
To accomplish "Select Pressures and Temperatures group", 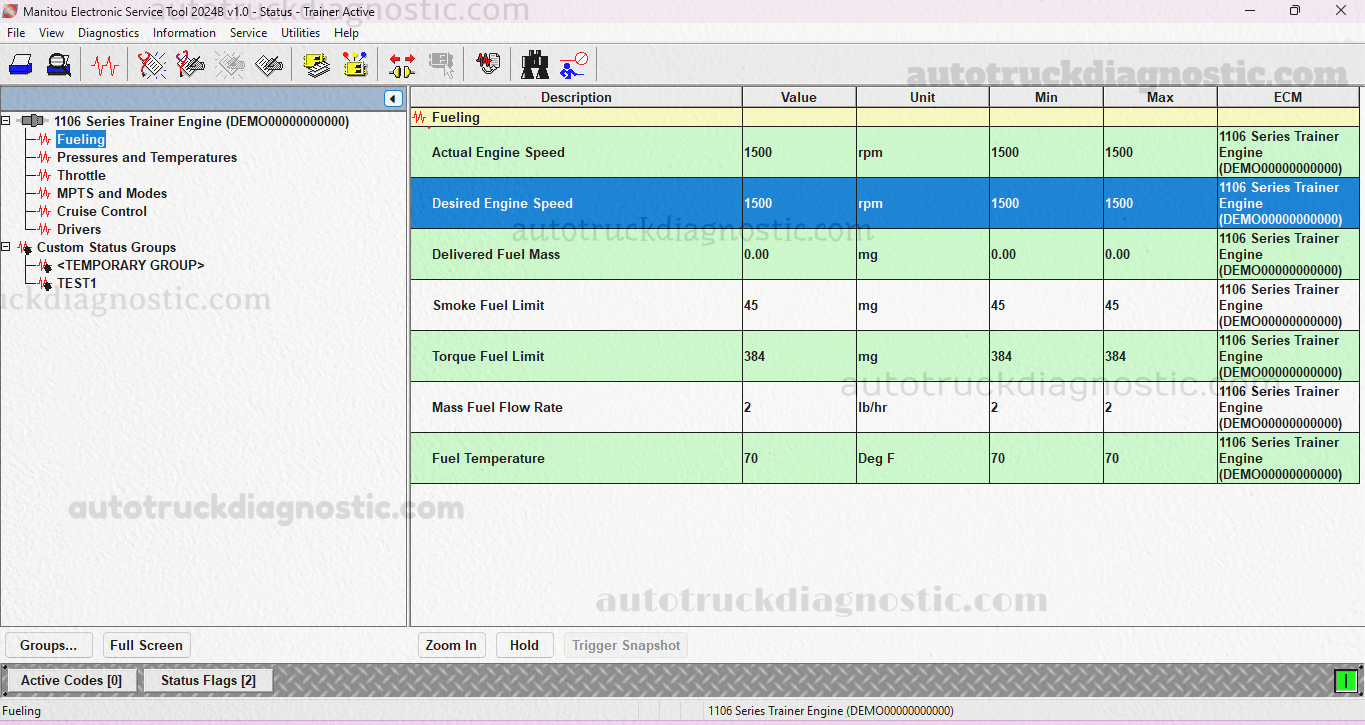I will [147, 157].
